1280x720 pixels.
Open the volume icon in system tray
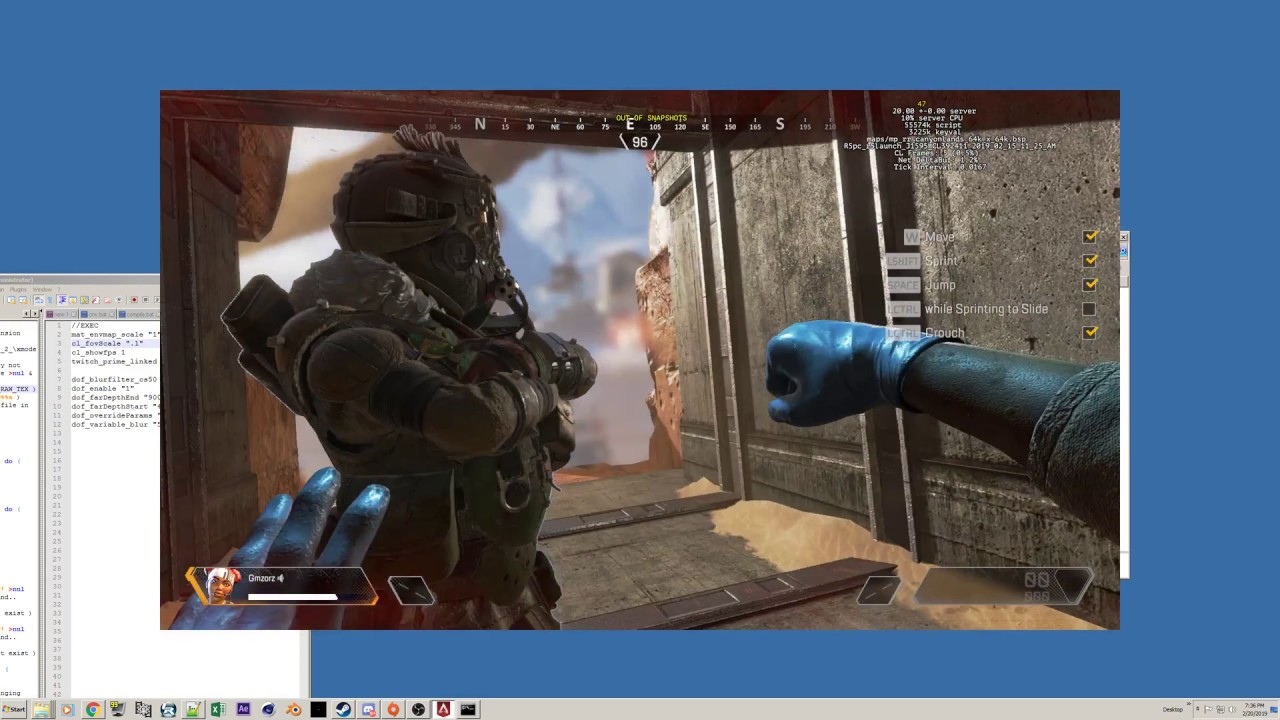click(x=1232, y=709)
